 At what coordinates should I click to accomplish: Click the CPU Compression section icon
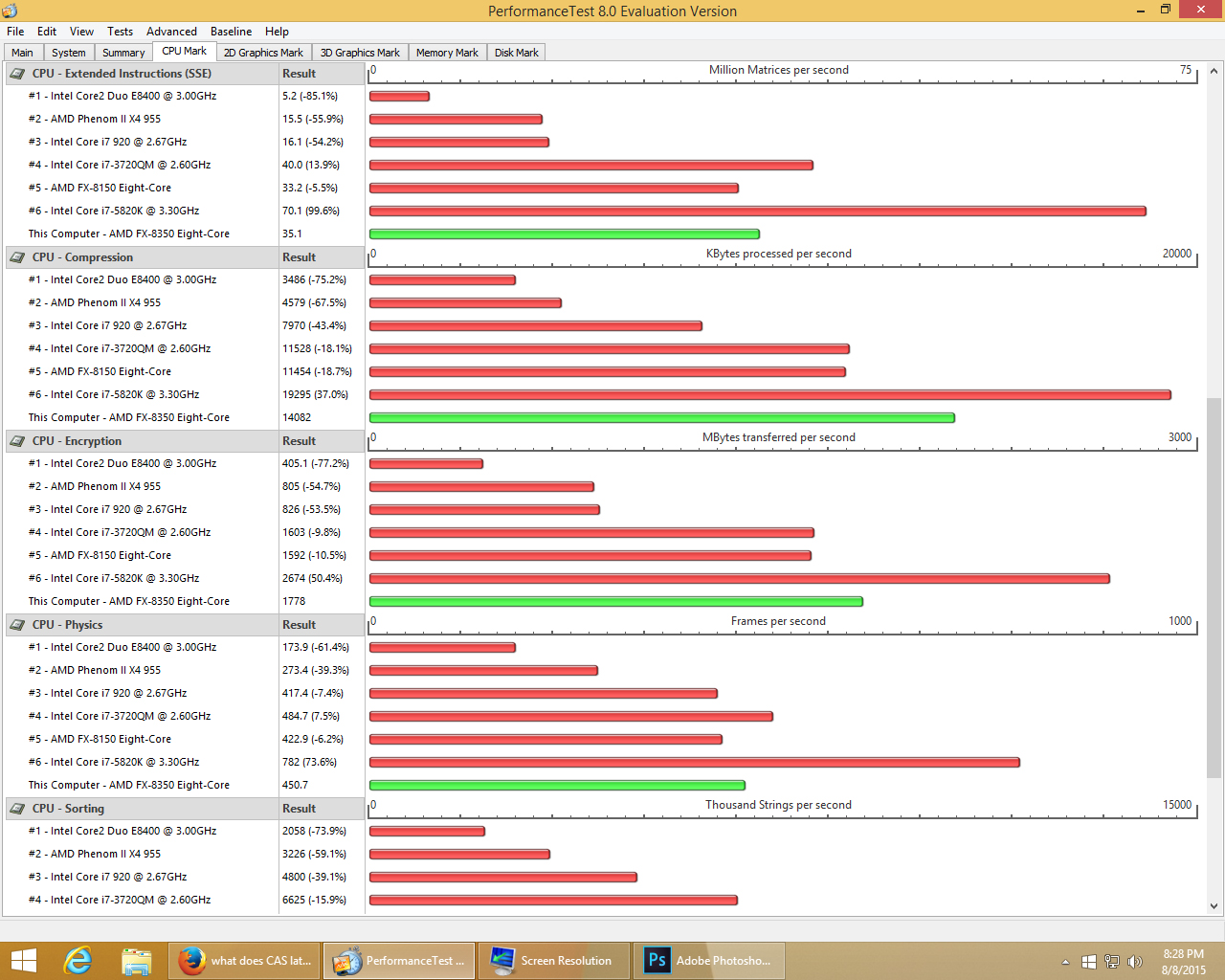pyautogui.click(x=17, y=257)
